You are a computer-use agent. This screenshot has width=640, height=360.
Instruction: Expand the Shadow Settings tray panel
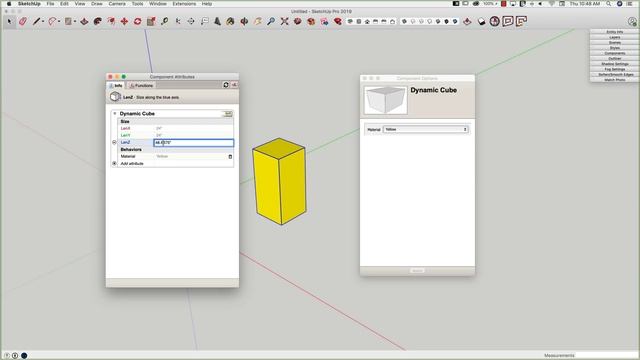pyautogui.click(x=614, y=64)
